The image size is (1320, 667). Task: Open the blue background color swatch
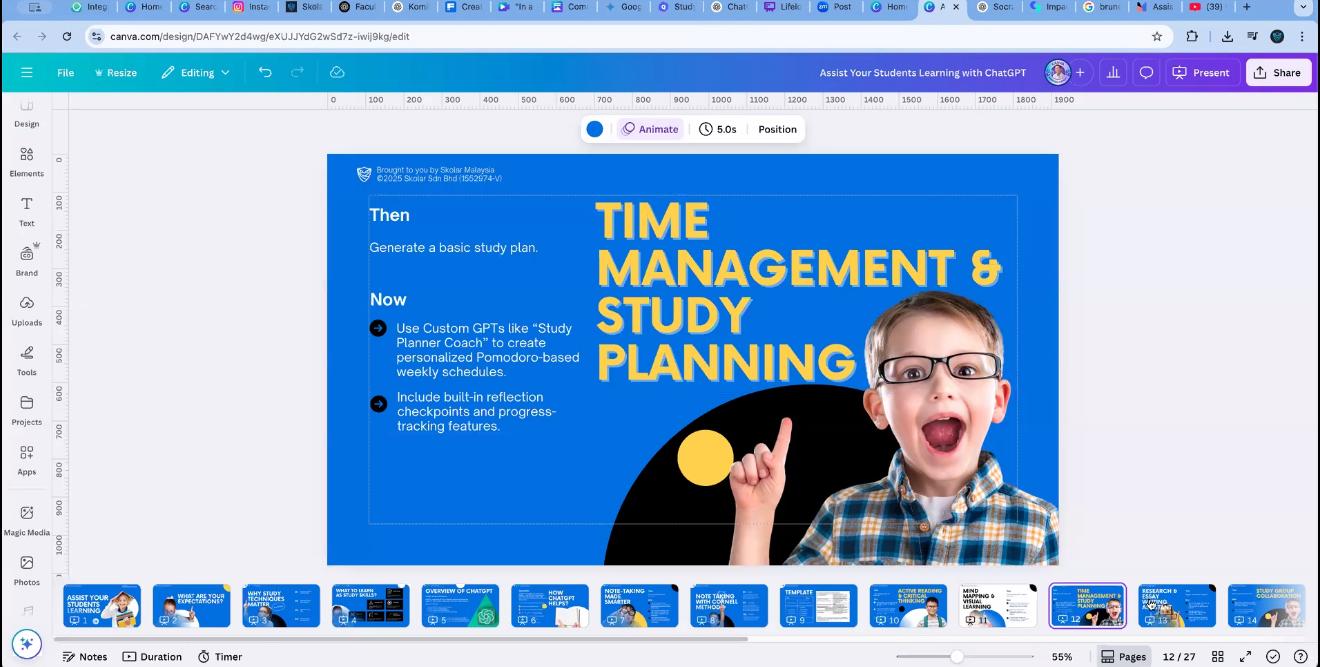click(595, 129)
